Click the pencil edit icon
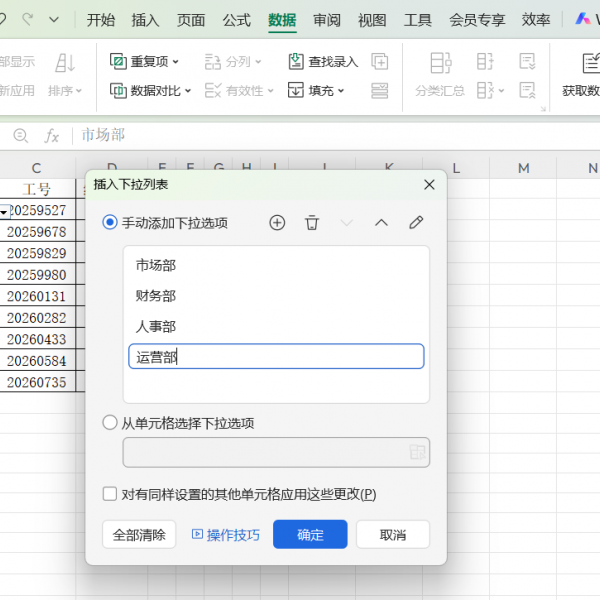 [x=416, y=223]
